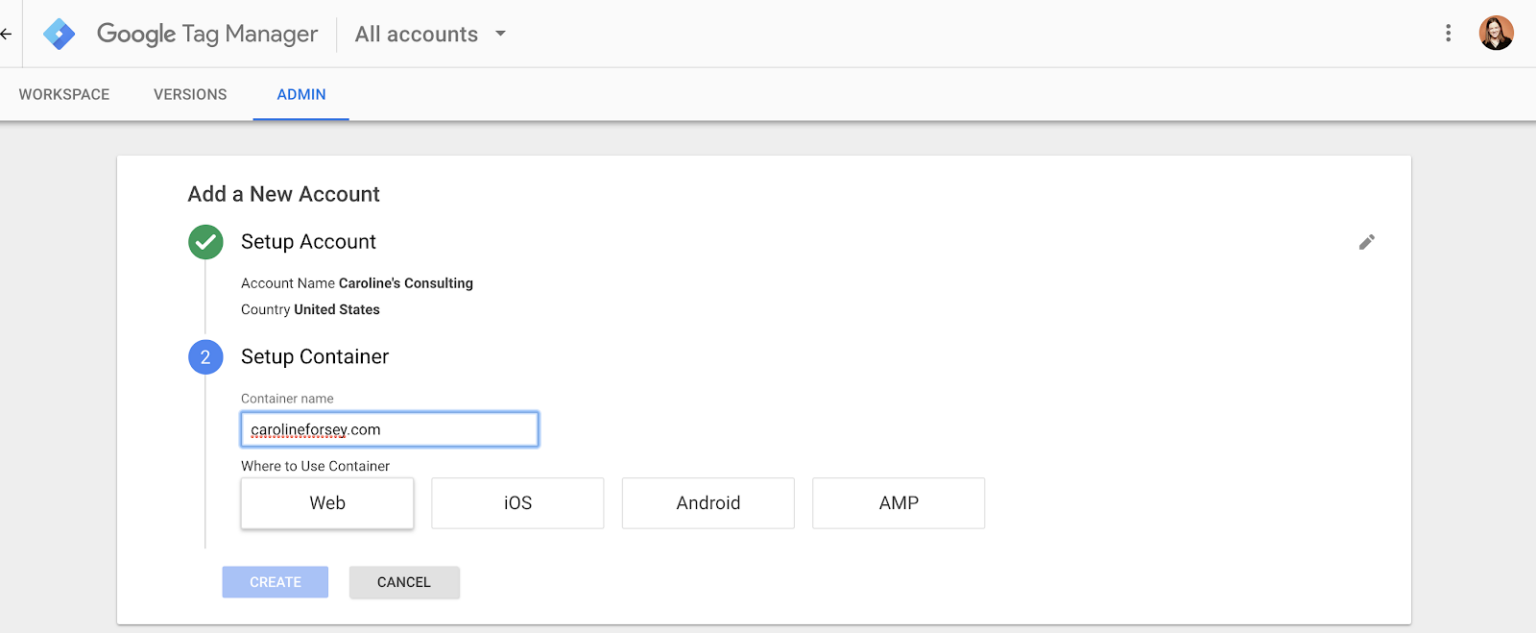This screenshot has height=633, width=1536.
Task: Click the profile avatar picture
Action: click(x=1496, y=32)
